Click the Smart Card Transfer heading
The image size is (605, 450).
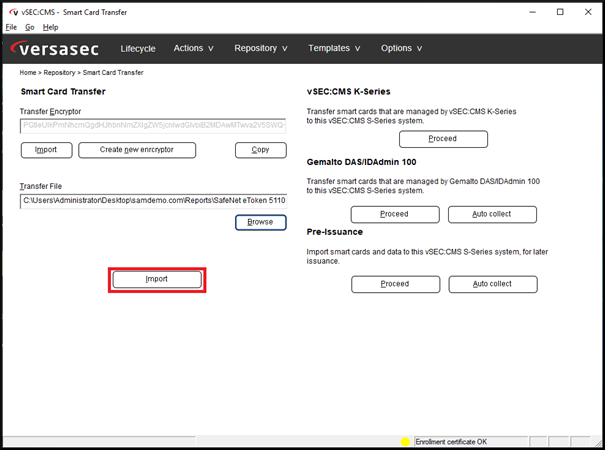coord(63,92)
